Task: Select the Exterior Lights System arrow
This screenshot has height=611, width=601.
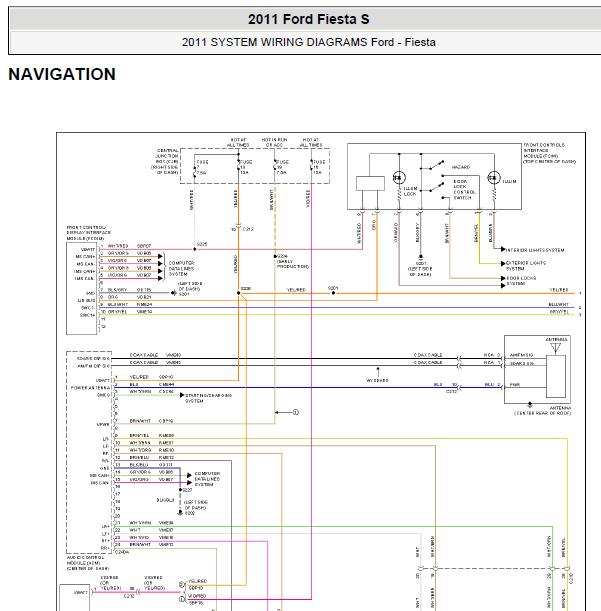Action: tap(503, 264)
